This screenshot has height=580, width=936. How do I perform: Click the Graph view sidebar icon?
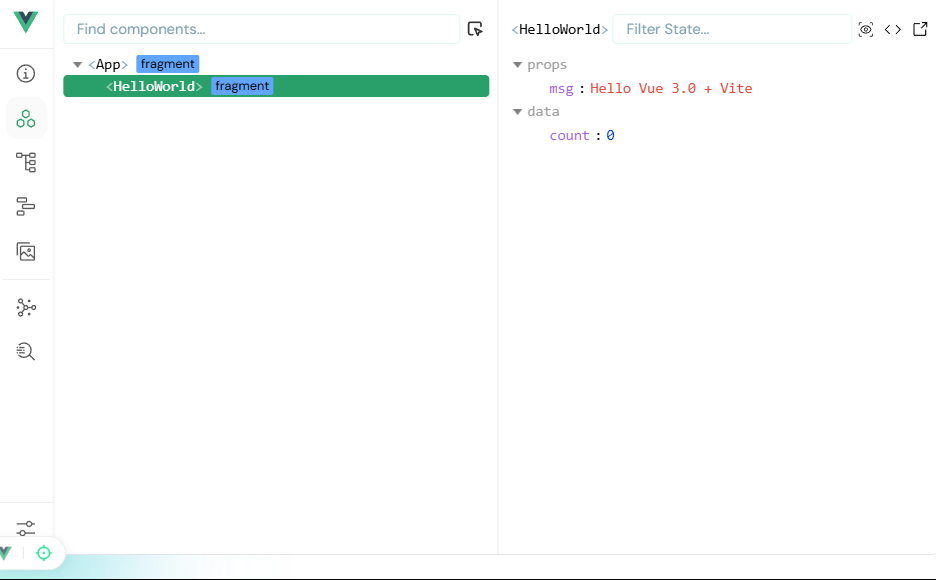coord(26,307)
